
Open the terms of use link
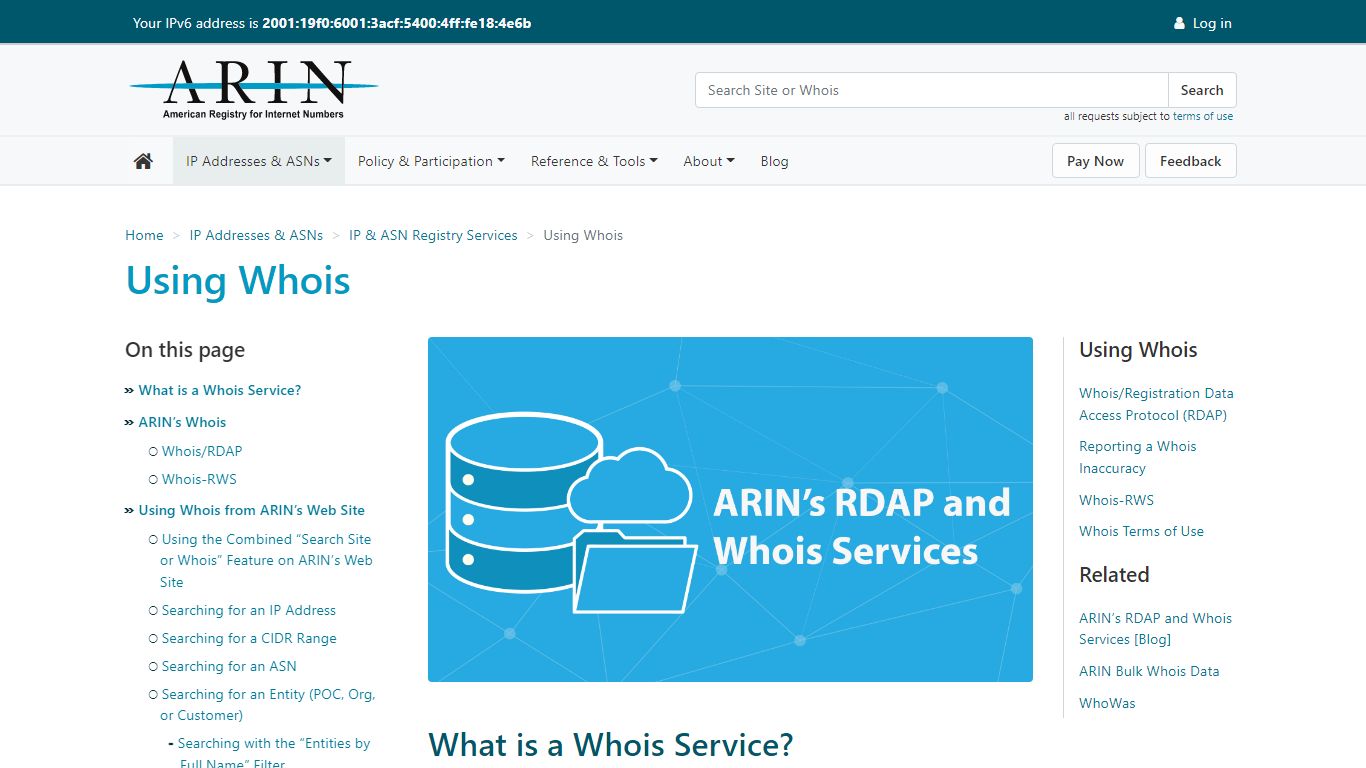click(1203, 116)
